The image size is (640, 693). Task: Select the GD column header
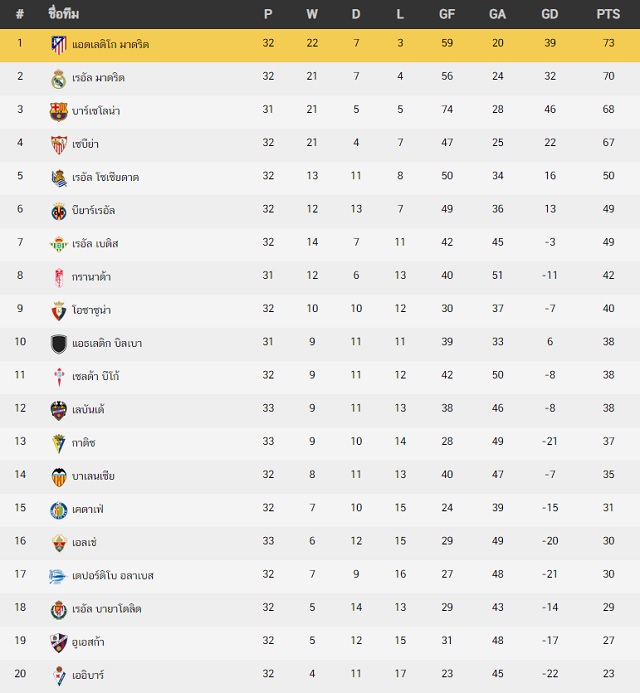point(550,14)
